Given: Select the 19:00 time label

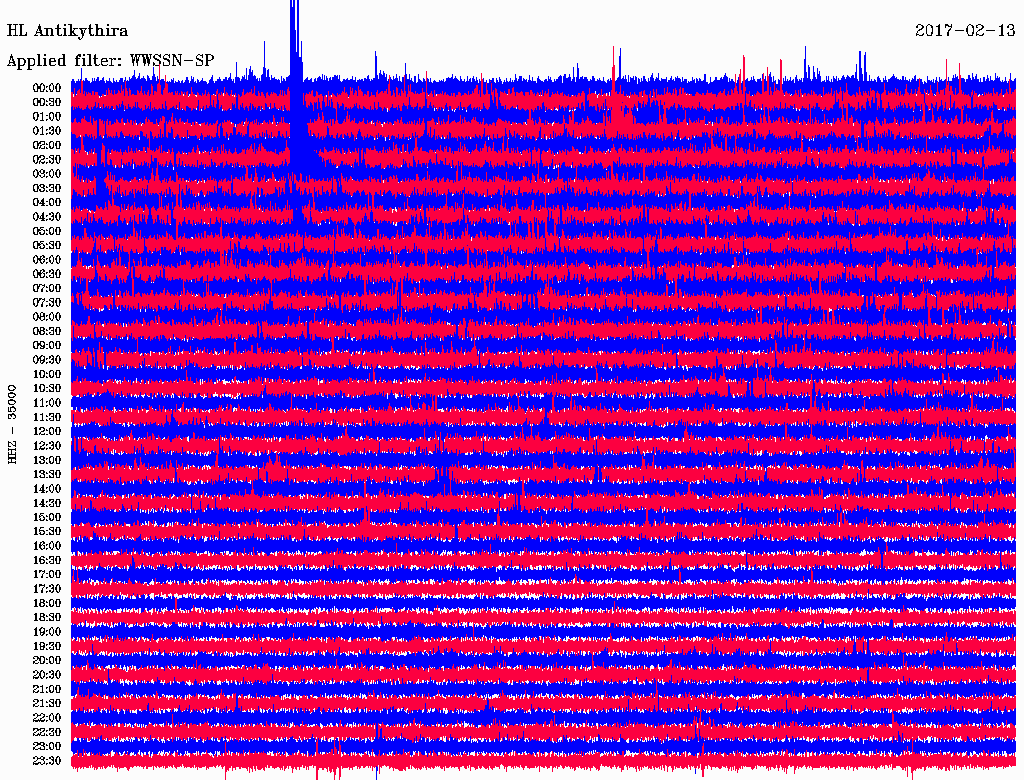Looking at the screenshot, I should coord(47,632).
